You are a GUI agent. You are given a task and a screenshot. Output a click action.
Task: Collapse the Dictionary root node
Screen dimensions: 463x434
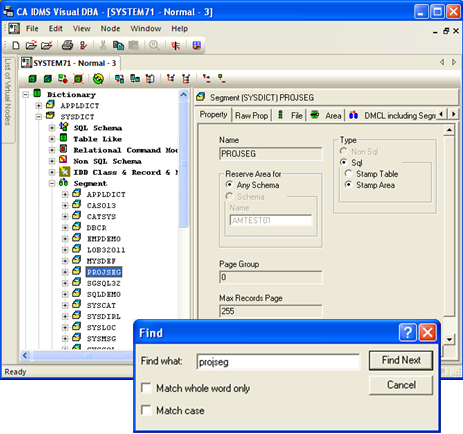[x=26, y=95]
